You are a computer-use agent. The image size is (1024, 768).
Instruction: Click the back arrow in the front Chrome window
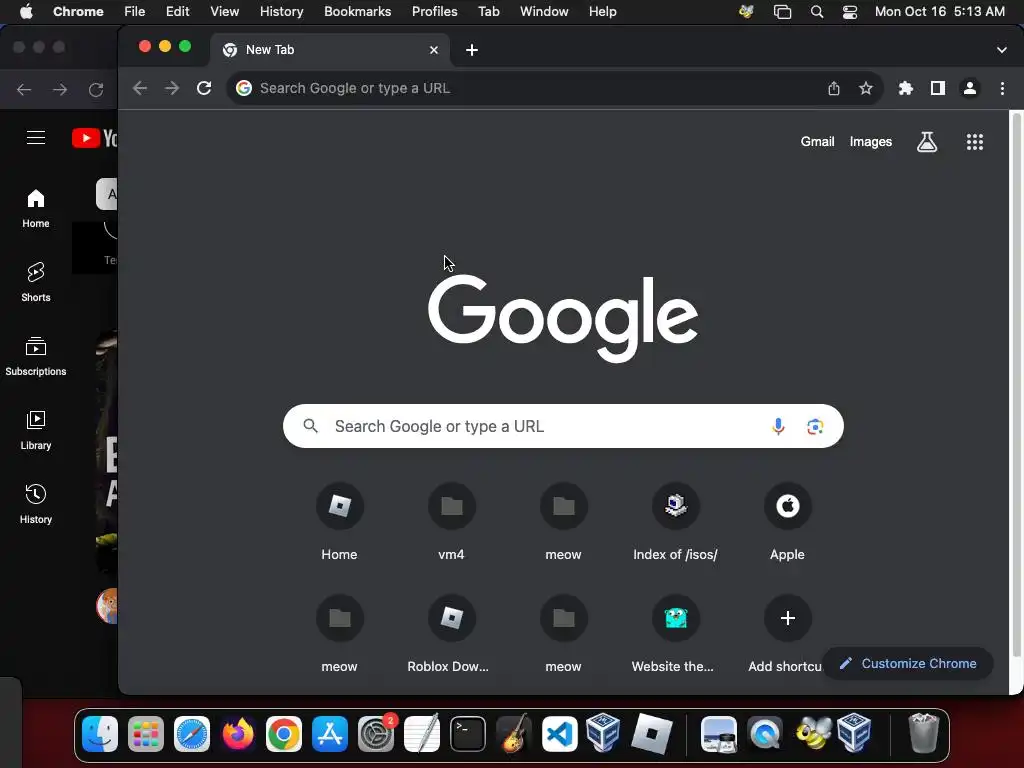[140, 88]
